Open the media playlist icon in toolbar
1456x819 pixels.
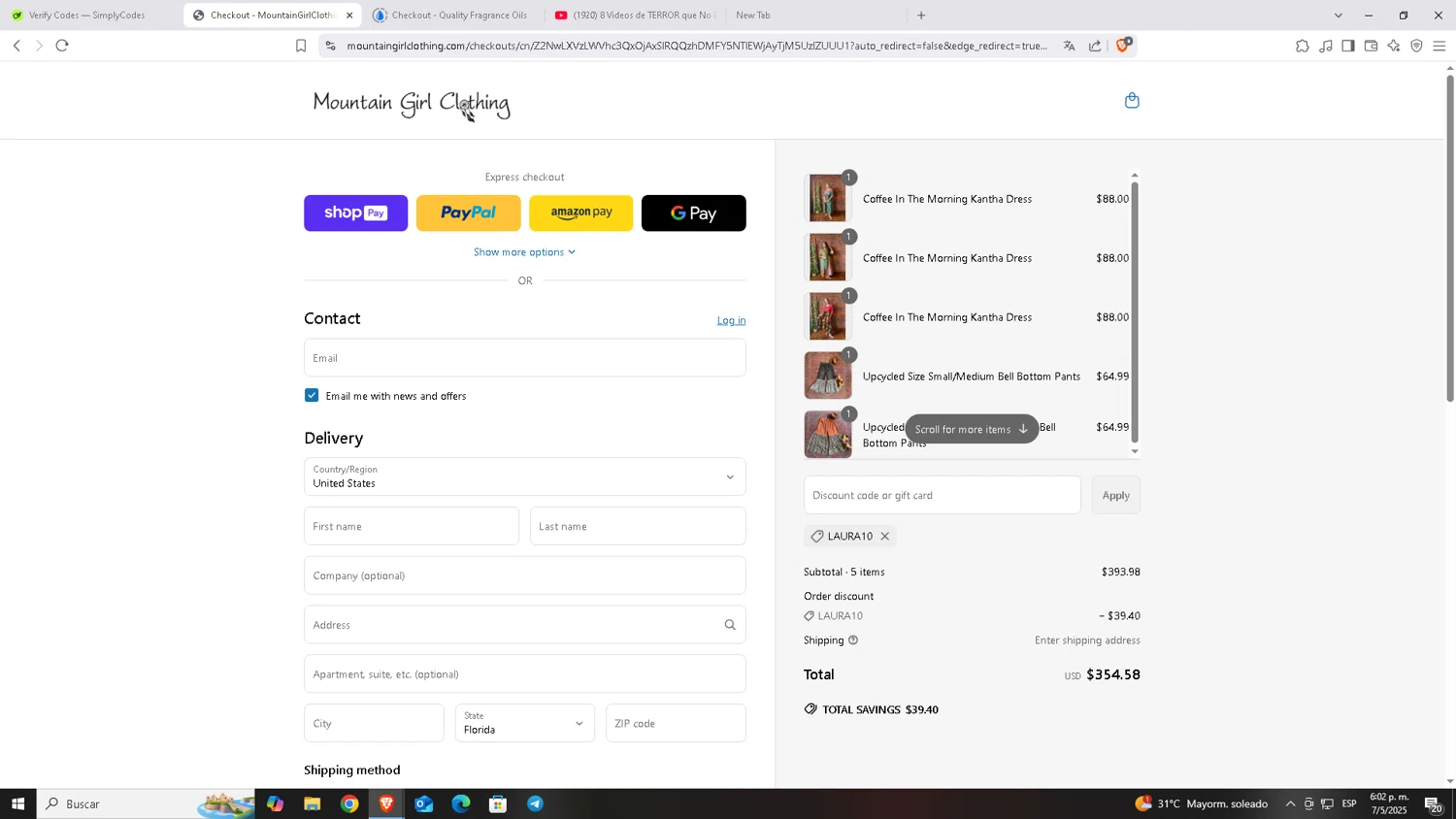[x=1326, y=46]
